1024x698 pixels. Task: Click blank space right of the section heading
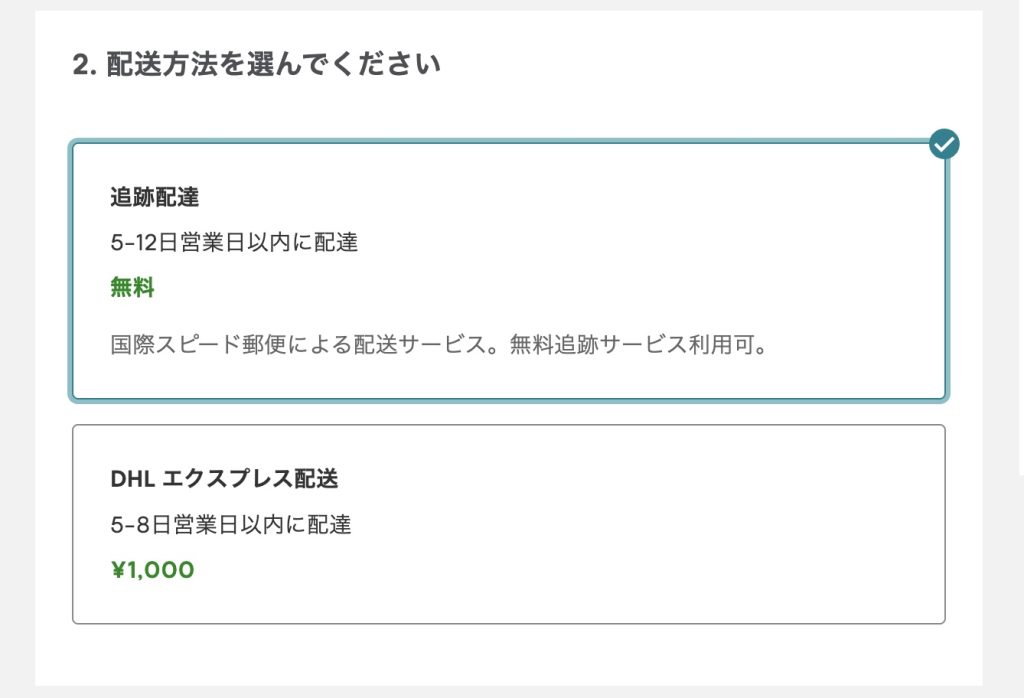pos(700,66)
